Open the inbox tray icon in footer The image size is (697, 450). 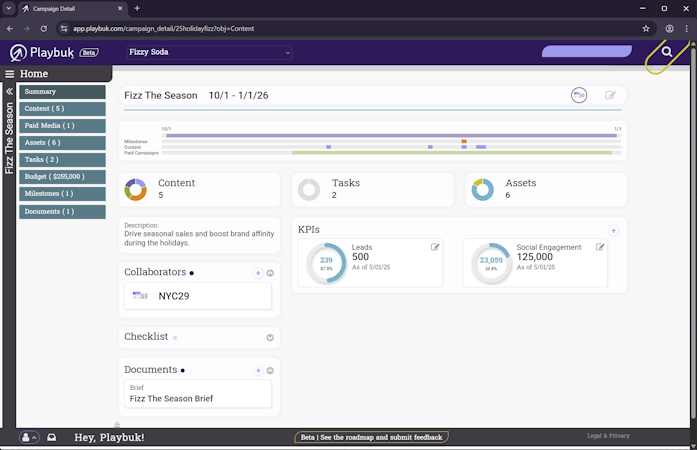tap(52, 438)
